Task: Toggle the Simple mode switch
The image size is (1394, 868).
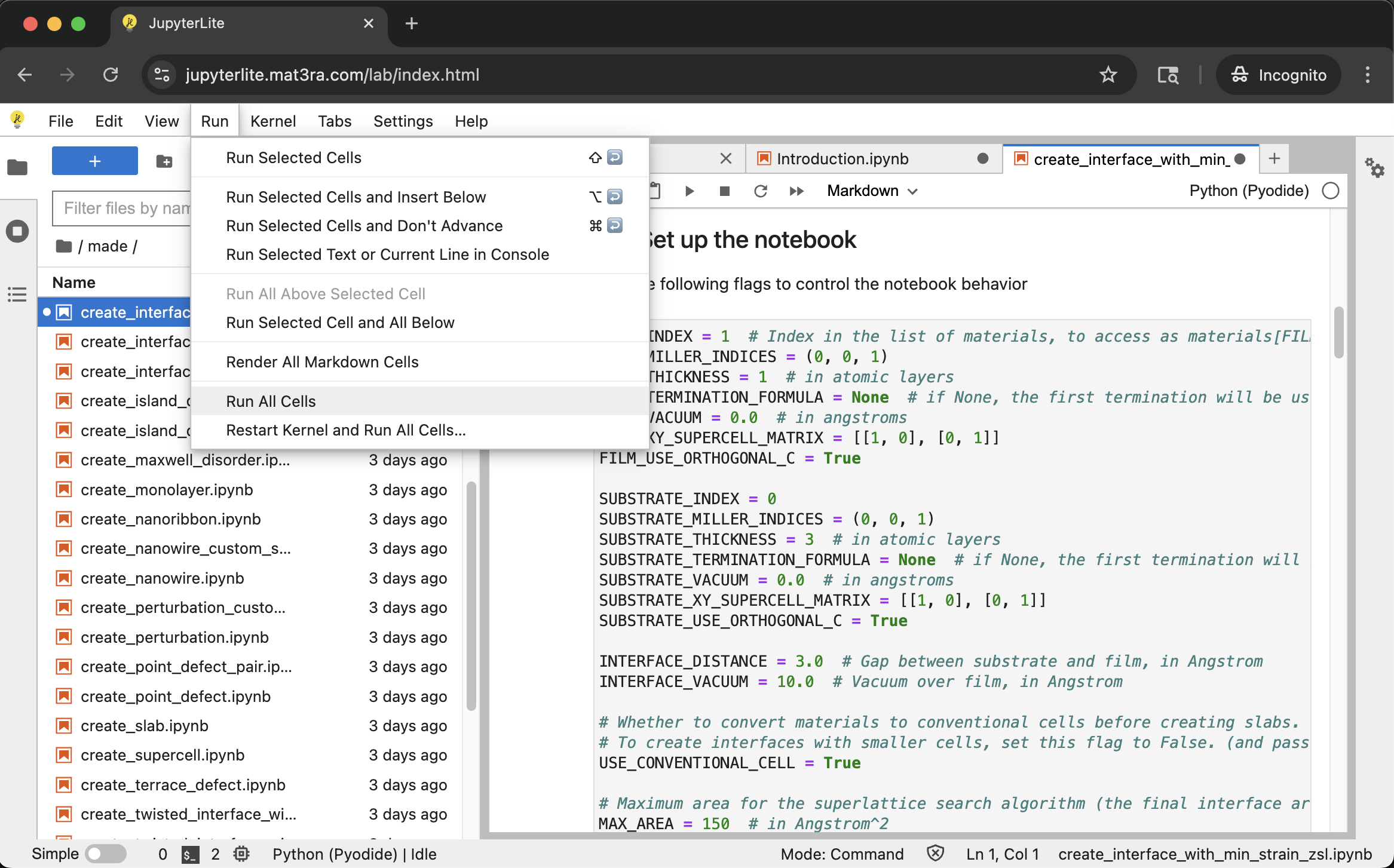Action: pyautogui.click(x=105, y=854)
